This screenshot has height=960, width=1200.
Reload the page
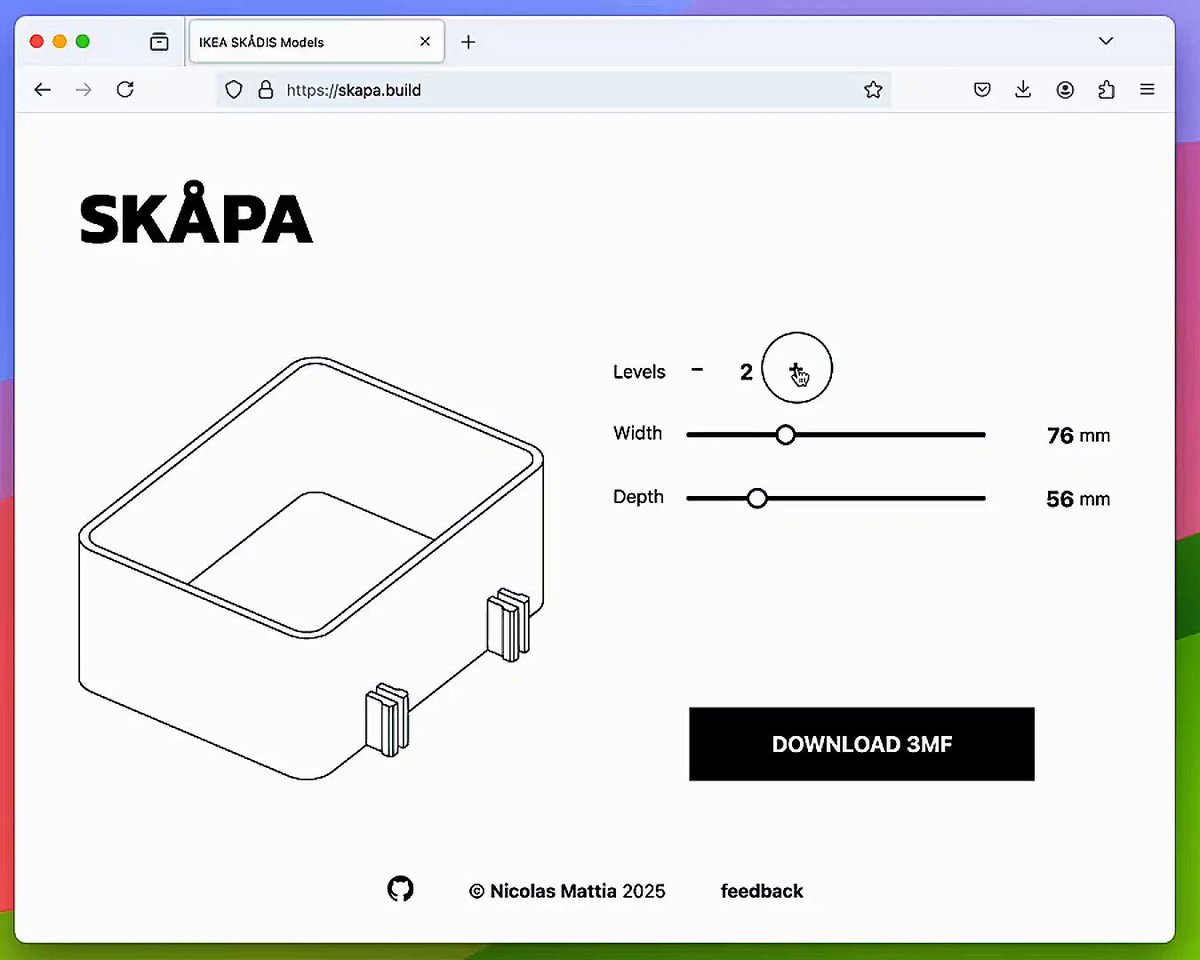pyautogui.click(x=125, y=90)
